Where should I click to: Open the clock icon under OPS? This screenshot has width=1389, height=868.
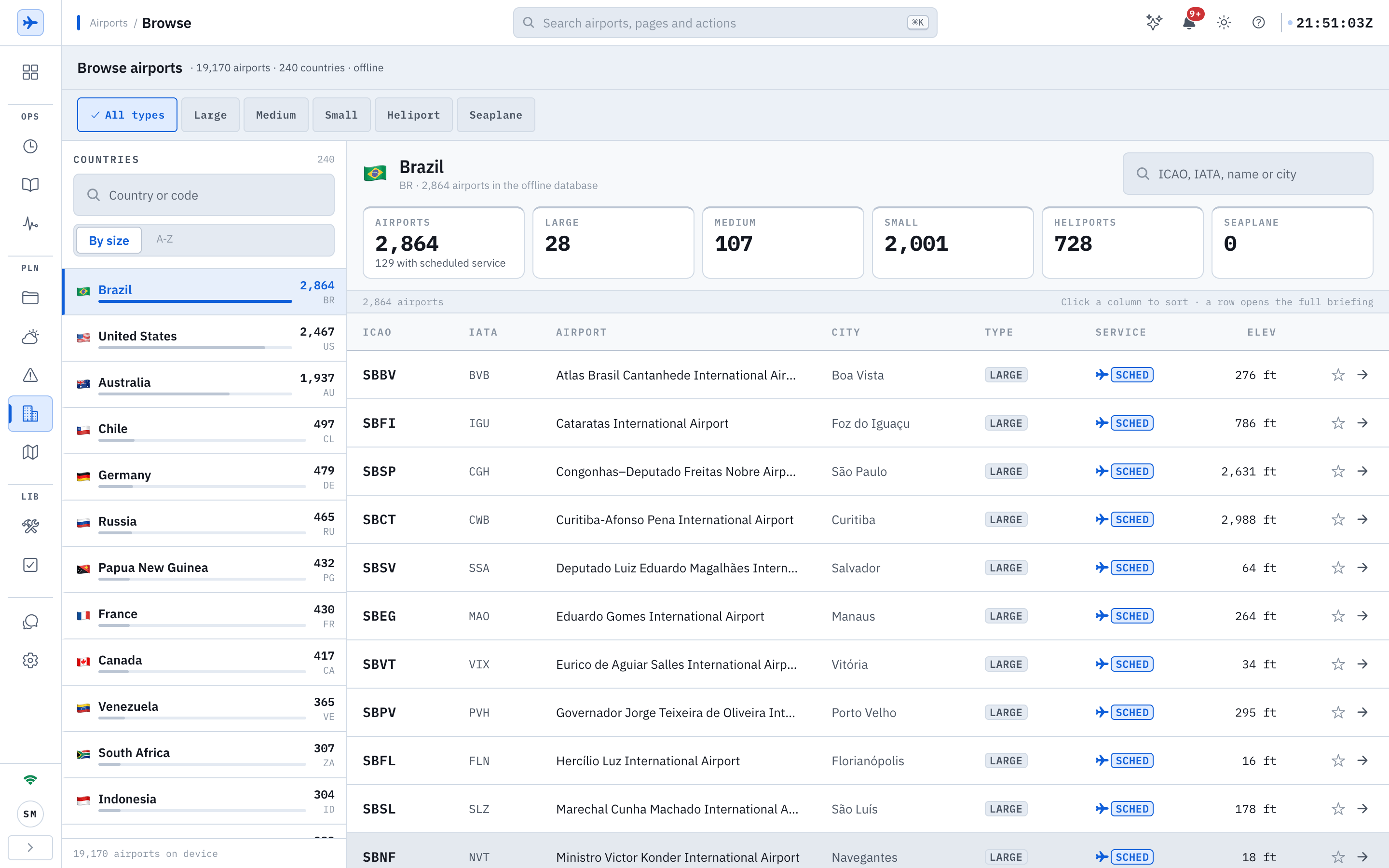pos(30,147)
